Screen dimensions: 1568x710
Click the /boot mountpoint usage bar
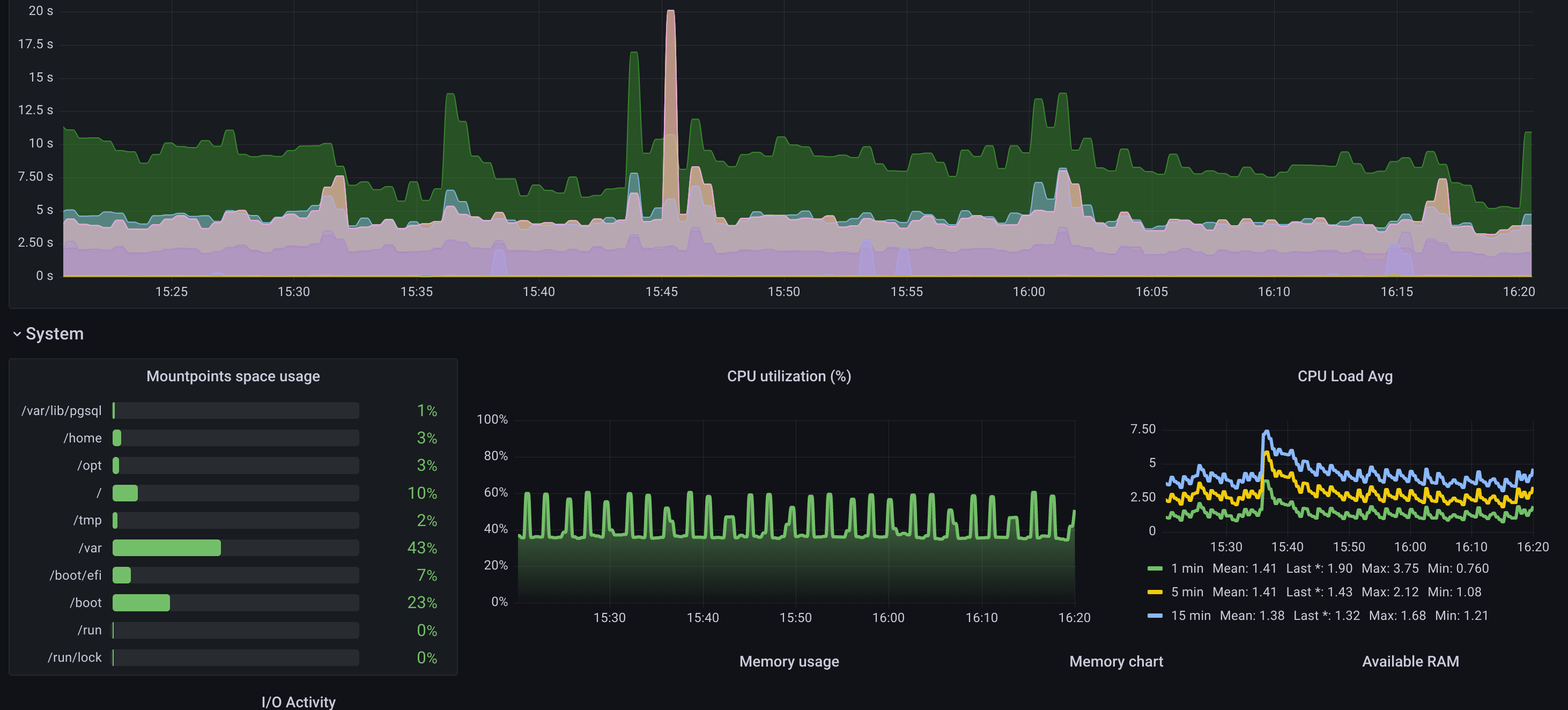point(141,602)
